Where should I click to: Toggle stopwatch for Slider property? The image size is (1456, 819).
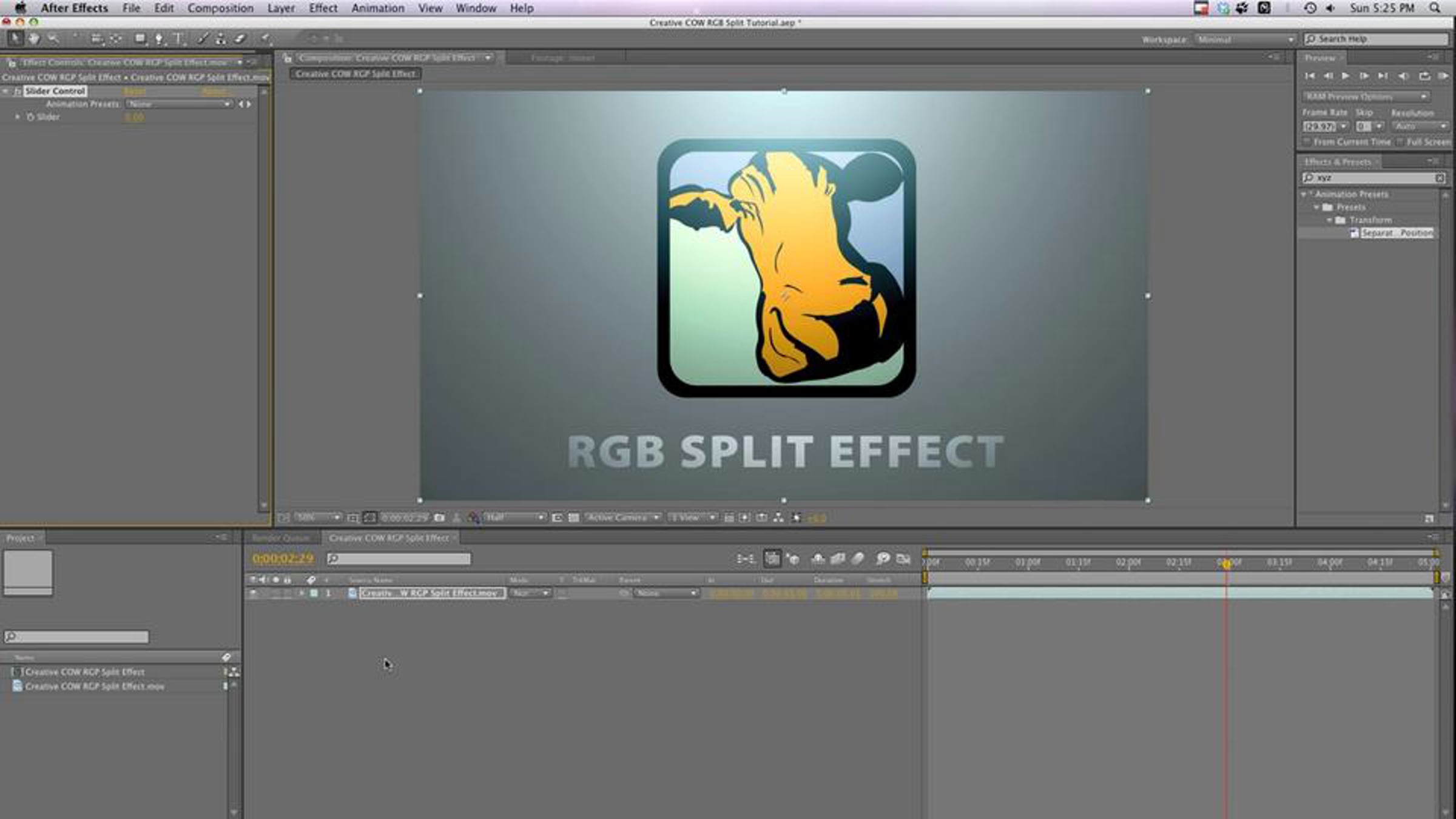click(30, 117)
